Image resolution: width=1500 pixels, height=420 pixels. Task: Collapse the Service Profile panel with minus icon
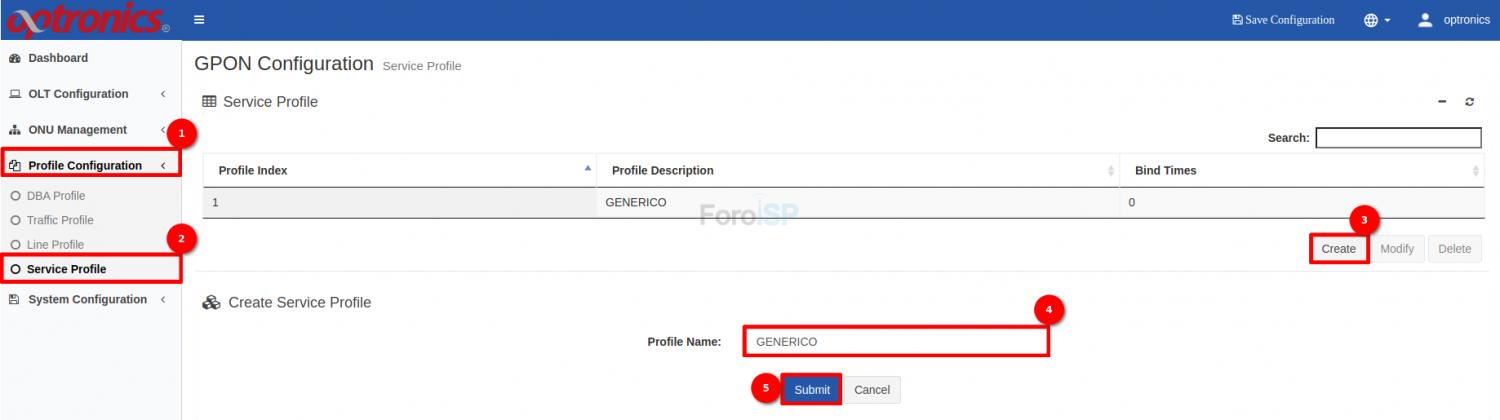pos(1442,102)
